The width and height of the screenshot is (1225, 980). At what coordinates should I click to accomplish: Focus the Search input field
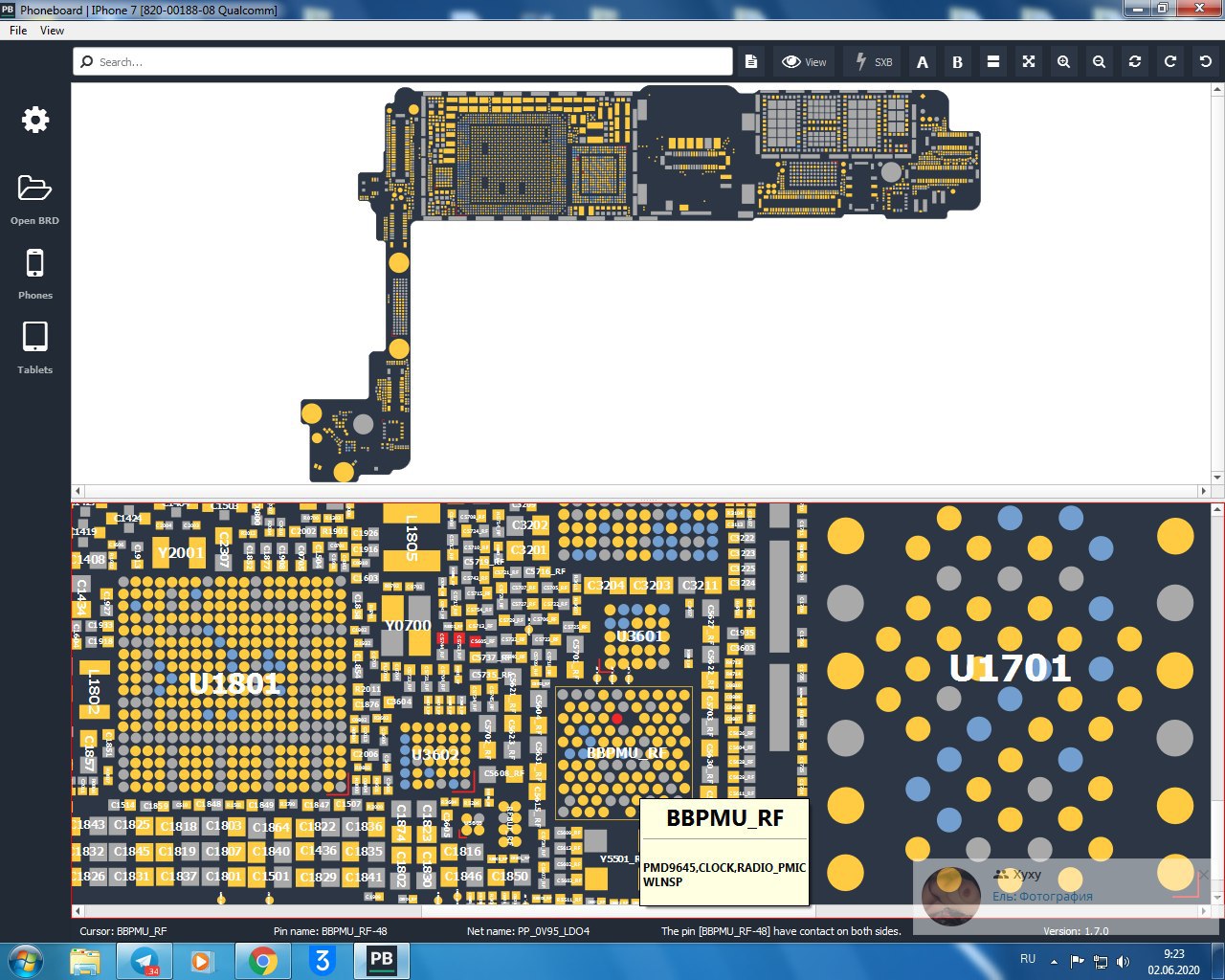(403, 61)
